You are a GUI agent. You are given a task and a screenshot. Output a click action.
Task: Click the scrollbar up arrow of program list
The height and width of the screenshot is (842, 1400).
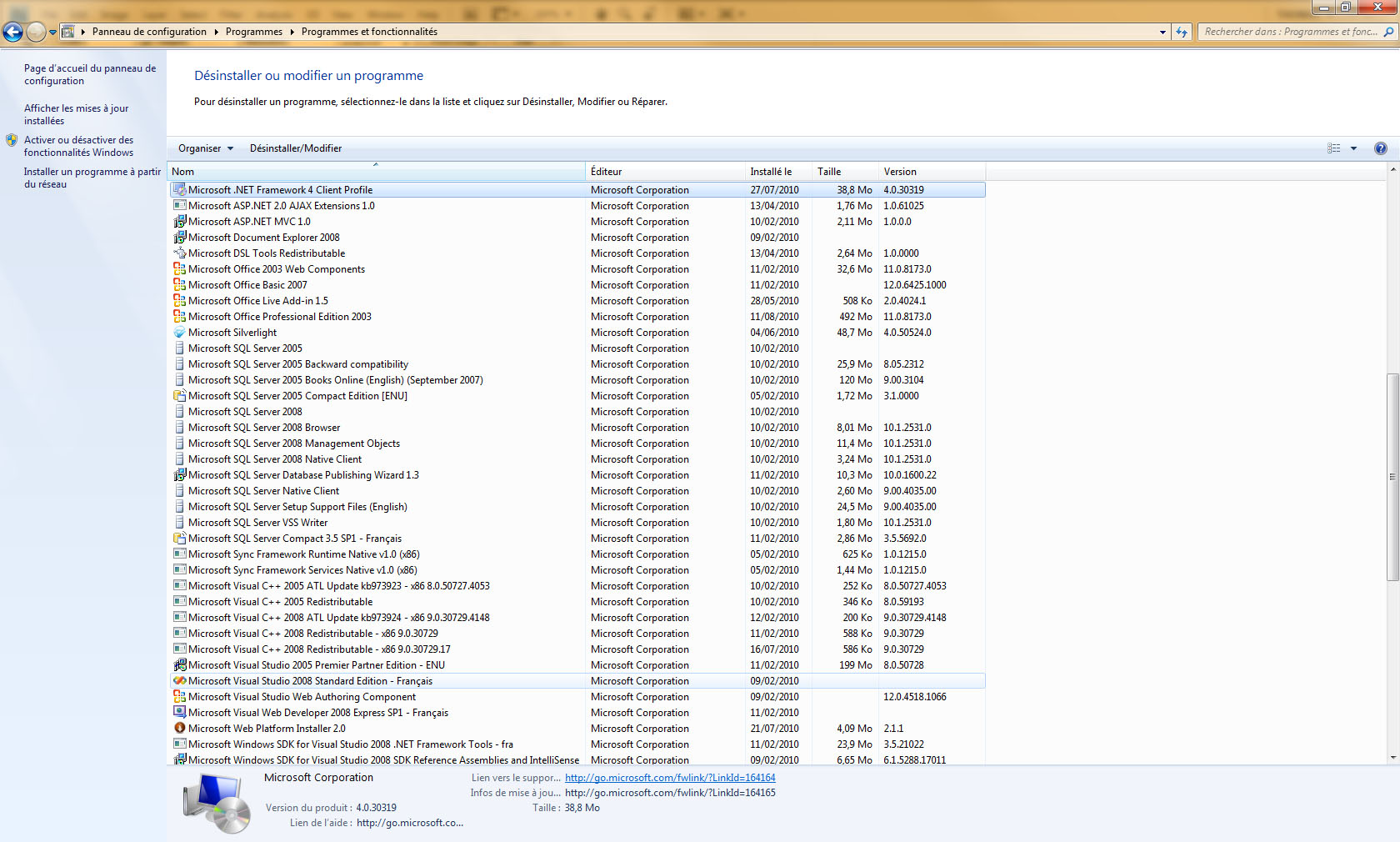coord(1392,170)
